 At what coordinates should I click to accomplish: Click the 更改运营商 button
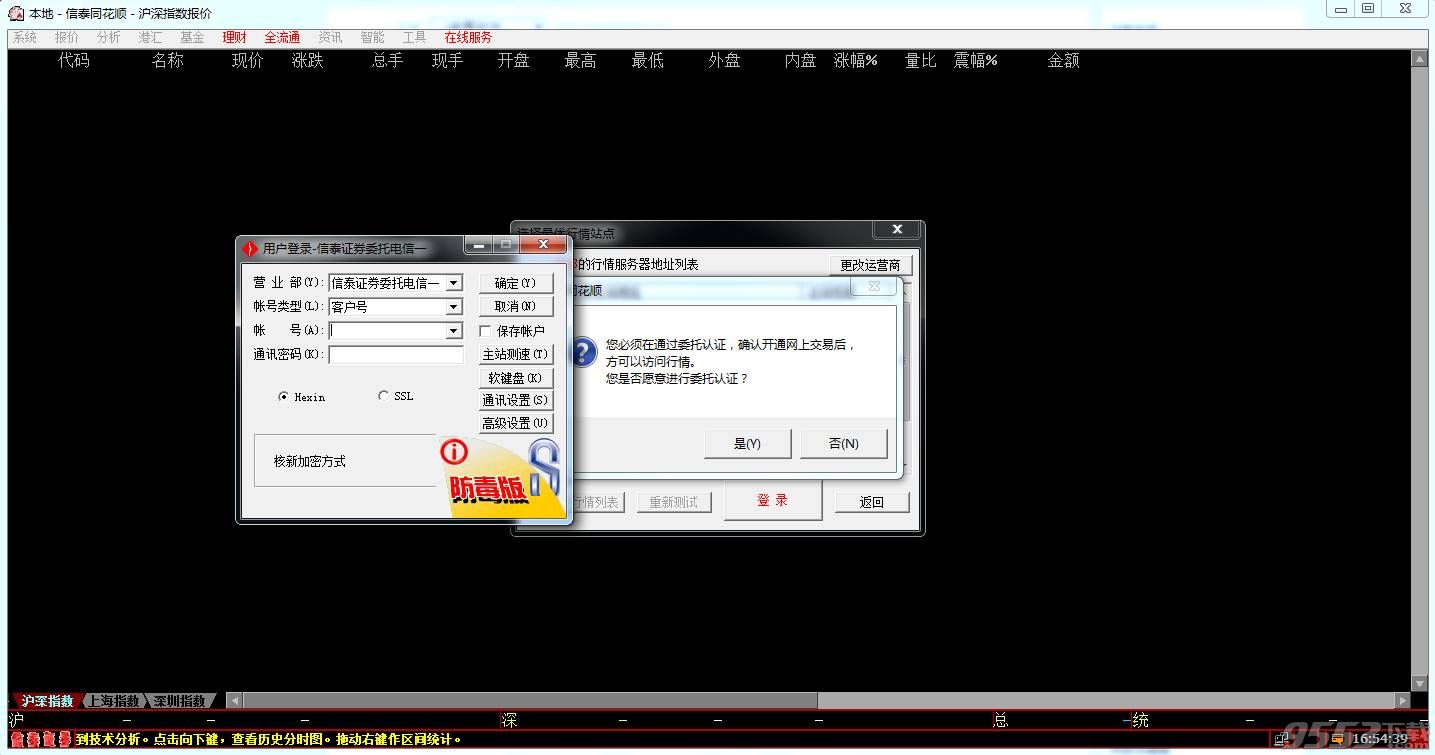pyautogui.click(x=870, y=265)
